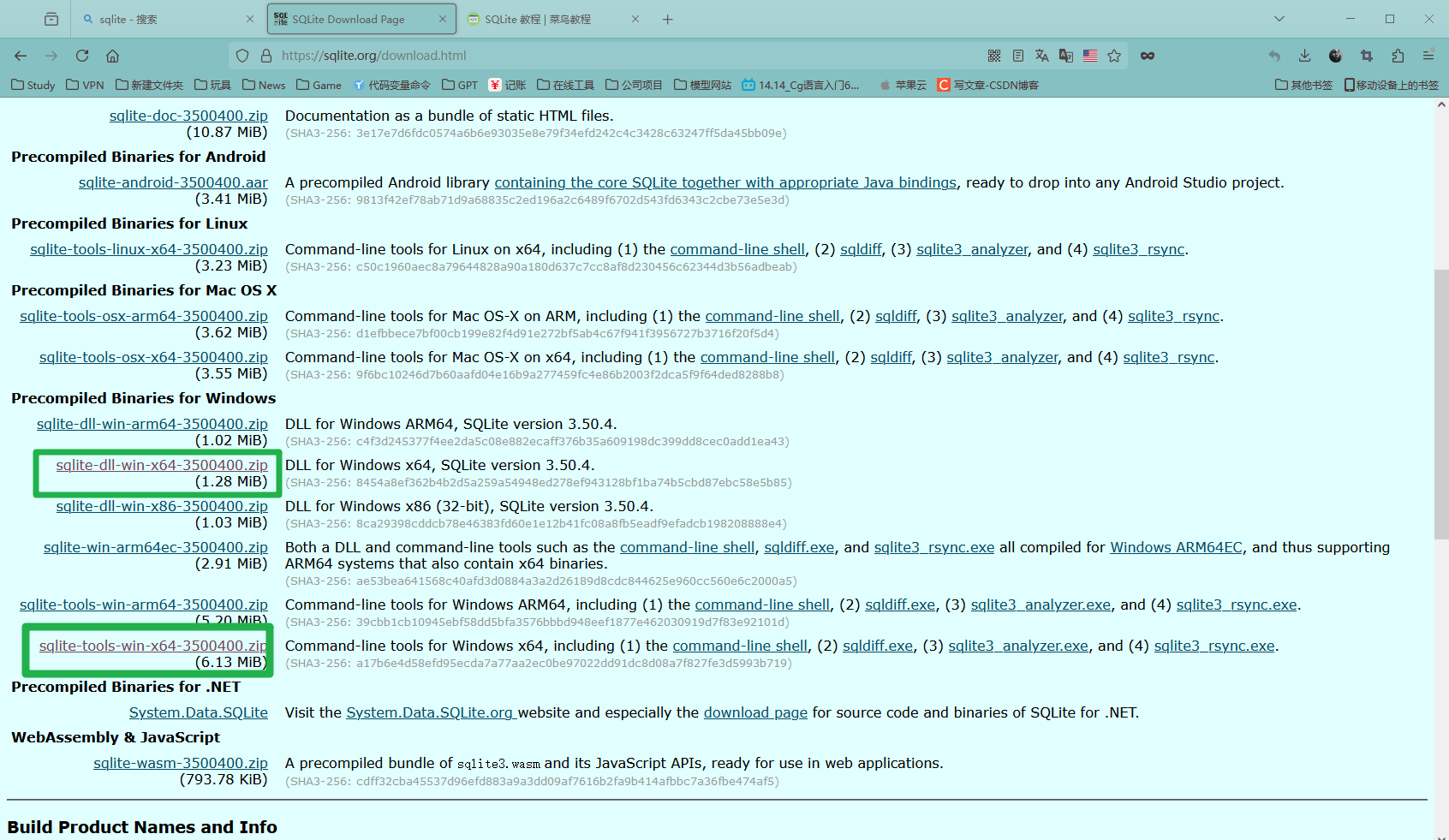The image size is (1449, 840).
Task: Open the 'download page' link in .NET row
Action: (755, 712)
